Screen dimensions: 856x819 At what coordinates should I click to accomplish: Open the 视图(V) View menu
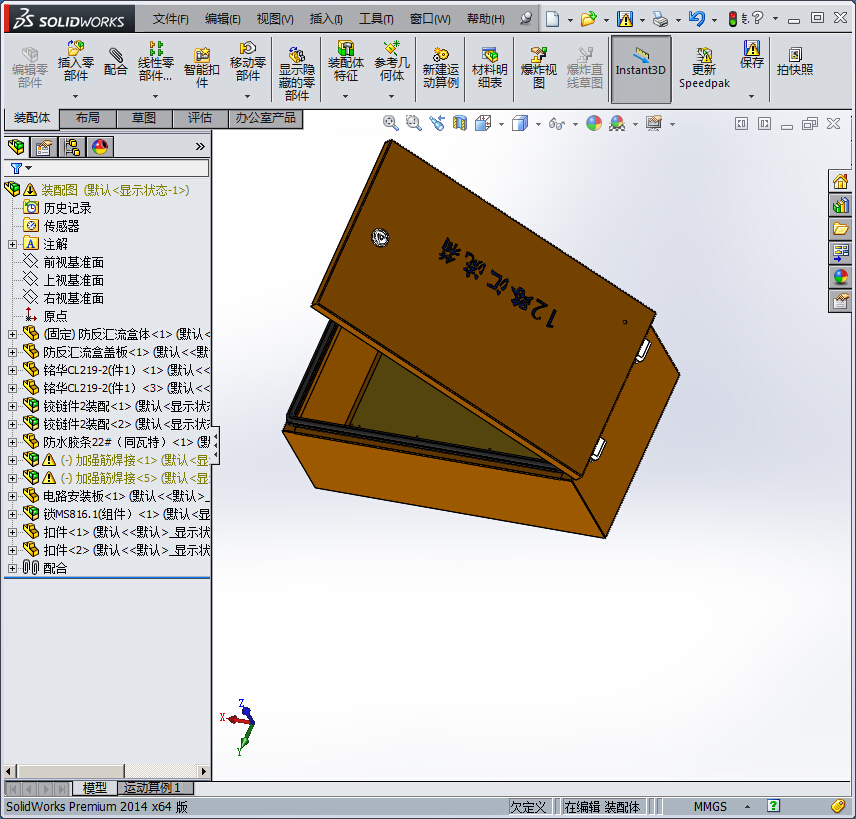pyautogui.click(x=275, y=19)
